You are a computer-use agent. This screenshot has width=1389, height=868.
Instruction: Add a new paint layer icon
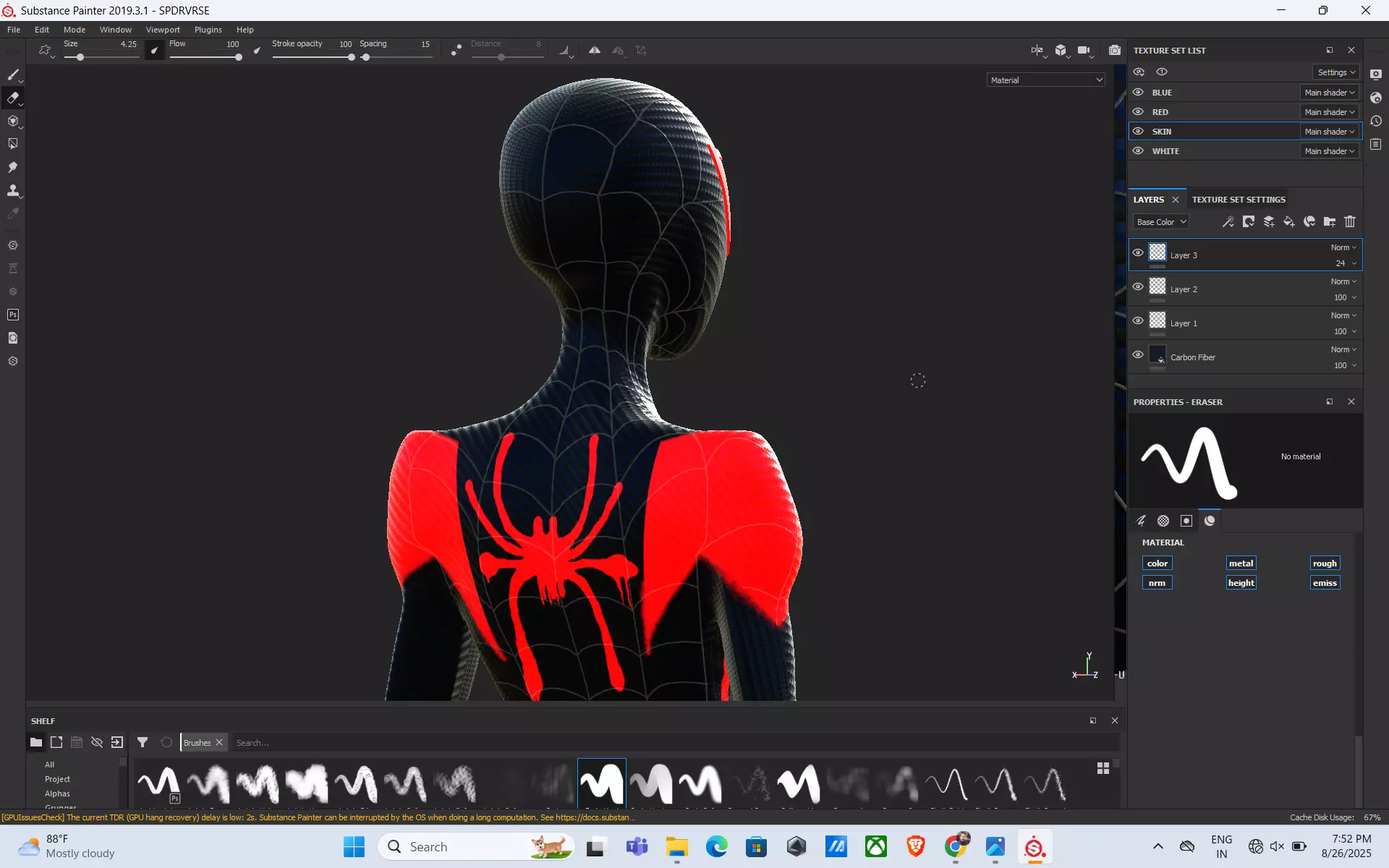click(1269, 222)
